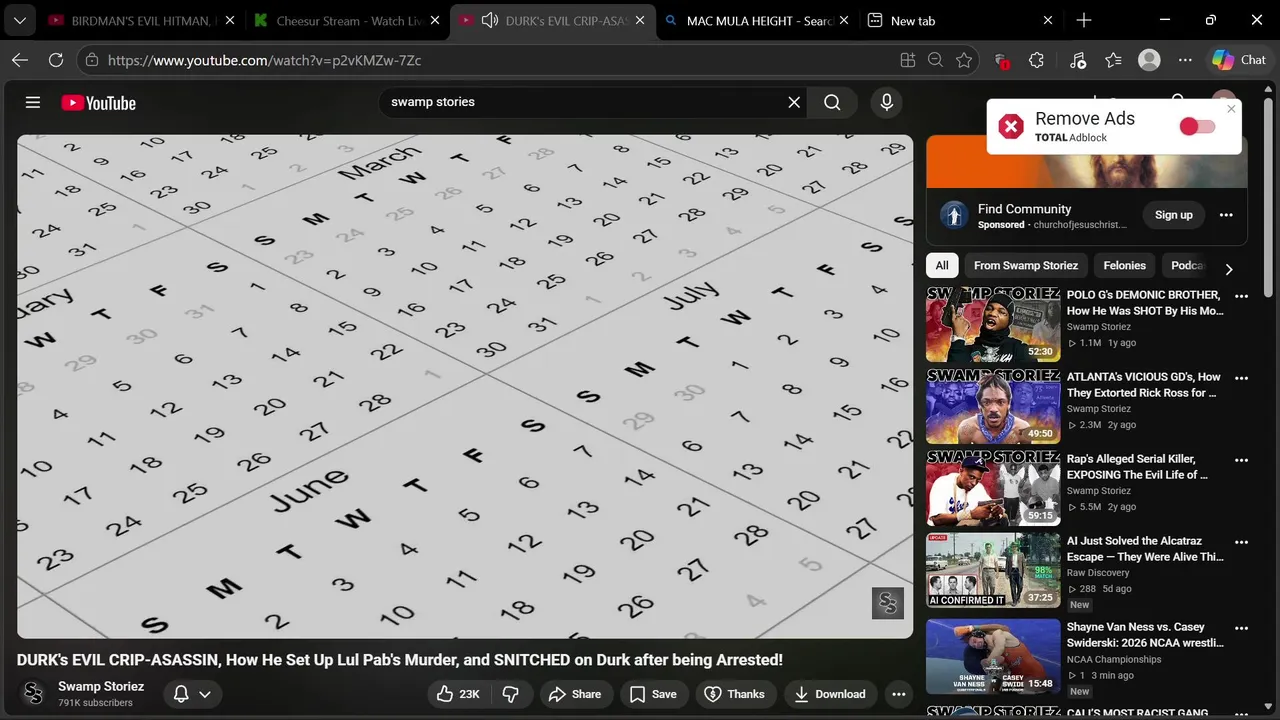
Task: Start voice search with microphone icon
Action: click(886, 102)
